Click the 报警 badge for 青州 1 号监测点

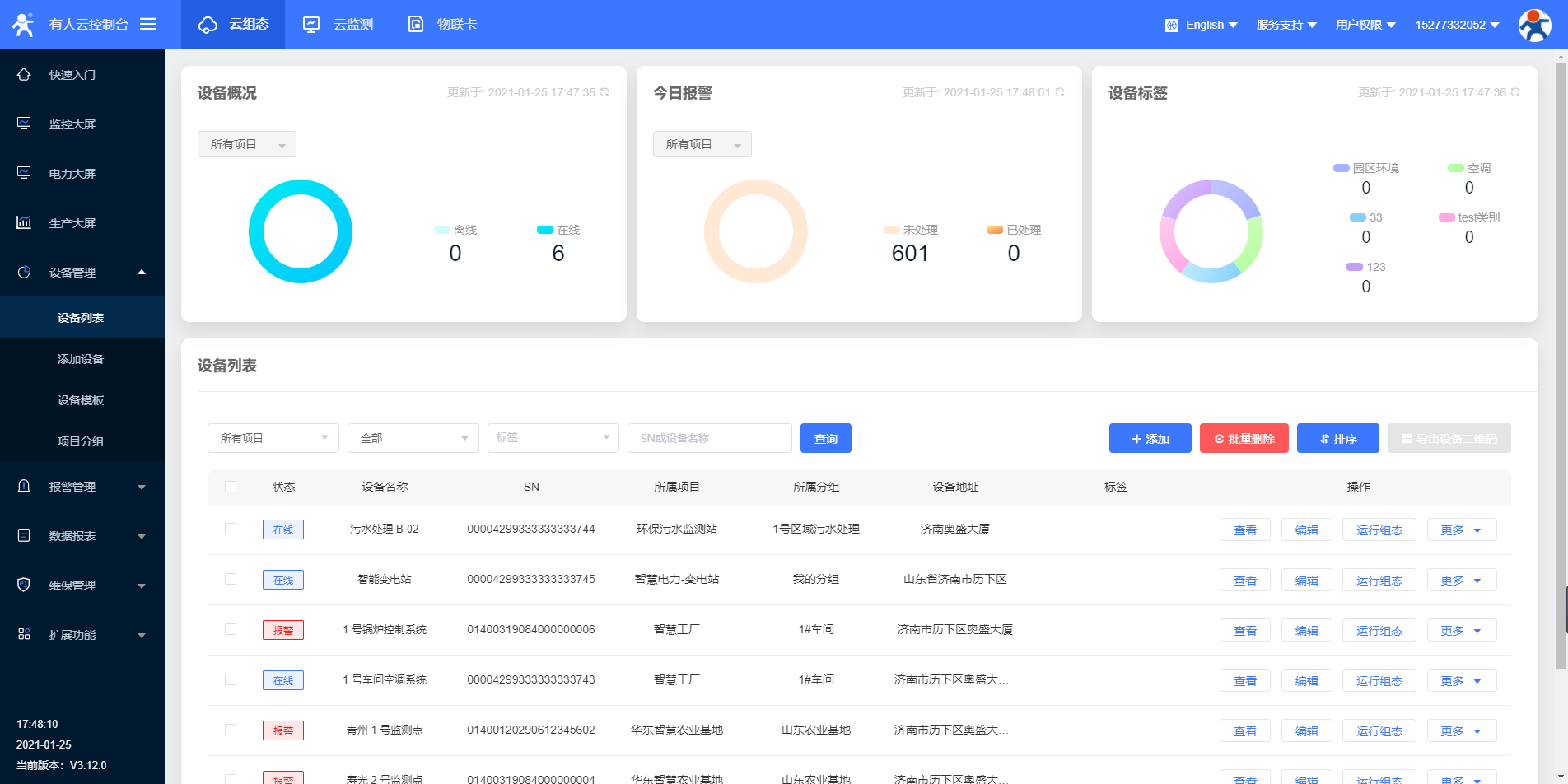point(283,730)
